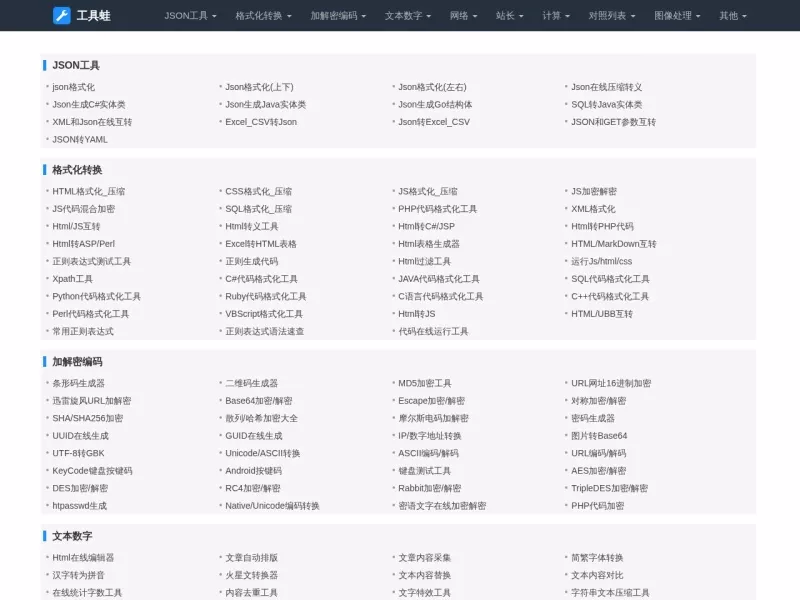This screenshot has height=600, width=800.
Task: Open C++代码格式化工具 link
Action: point(610,296)
